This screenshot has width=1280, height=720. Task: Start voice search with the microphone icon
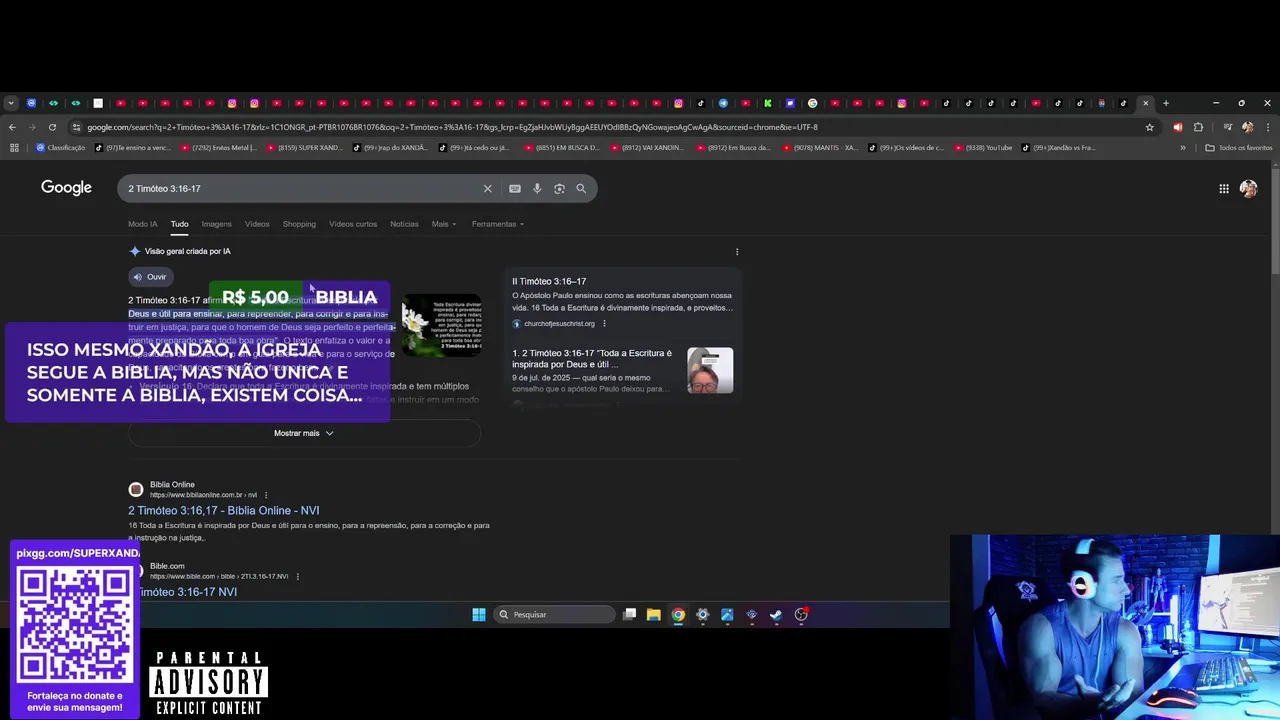click(537, 188)
